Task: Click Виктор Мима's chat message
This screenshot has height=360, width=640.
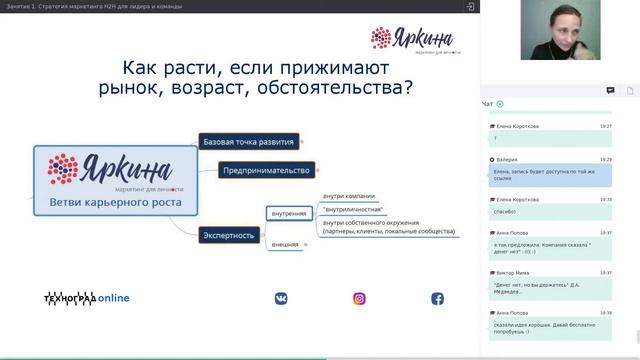Action: coord(550,288)
